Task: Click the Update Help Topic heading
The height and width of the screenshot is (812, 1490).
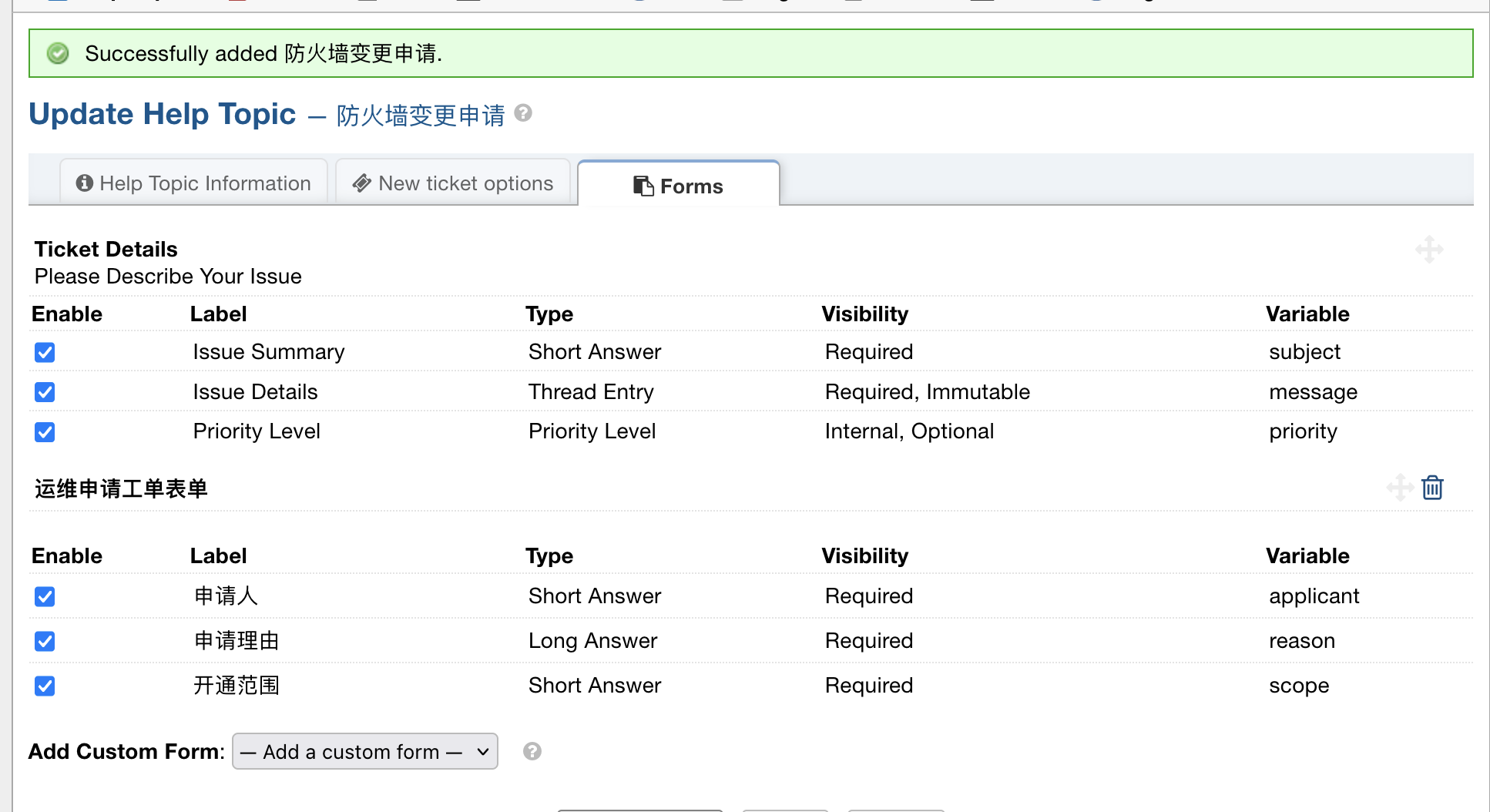Action: coord(163,114)
